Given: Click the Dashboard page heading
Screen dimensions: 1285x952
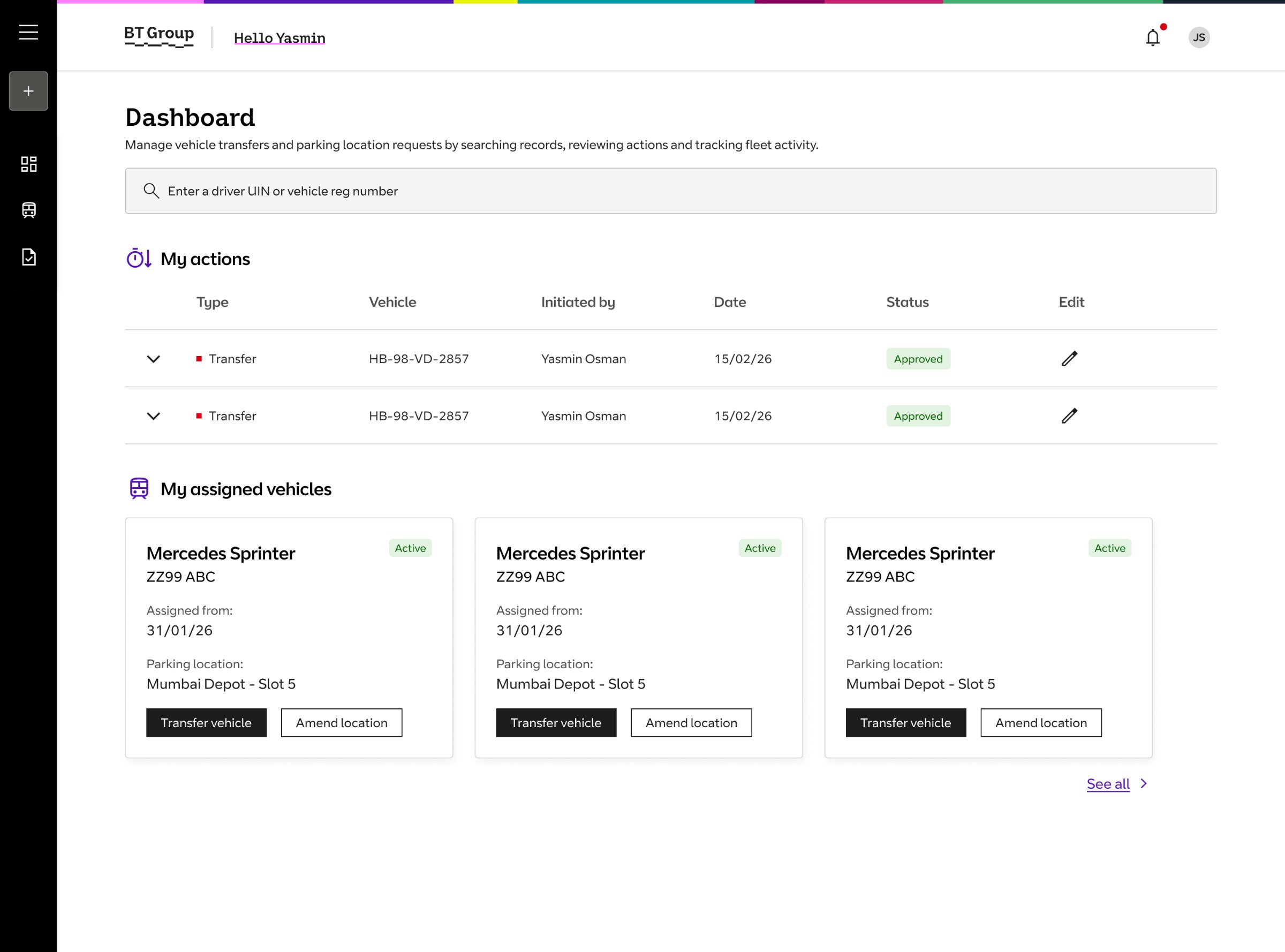Looking at the screenshot, I should click(x=190, y=117).
